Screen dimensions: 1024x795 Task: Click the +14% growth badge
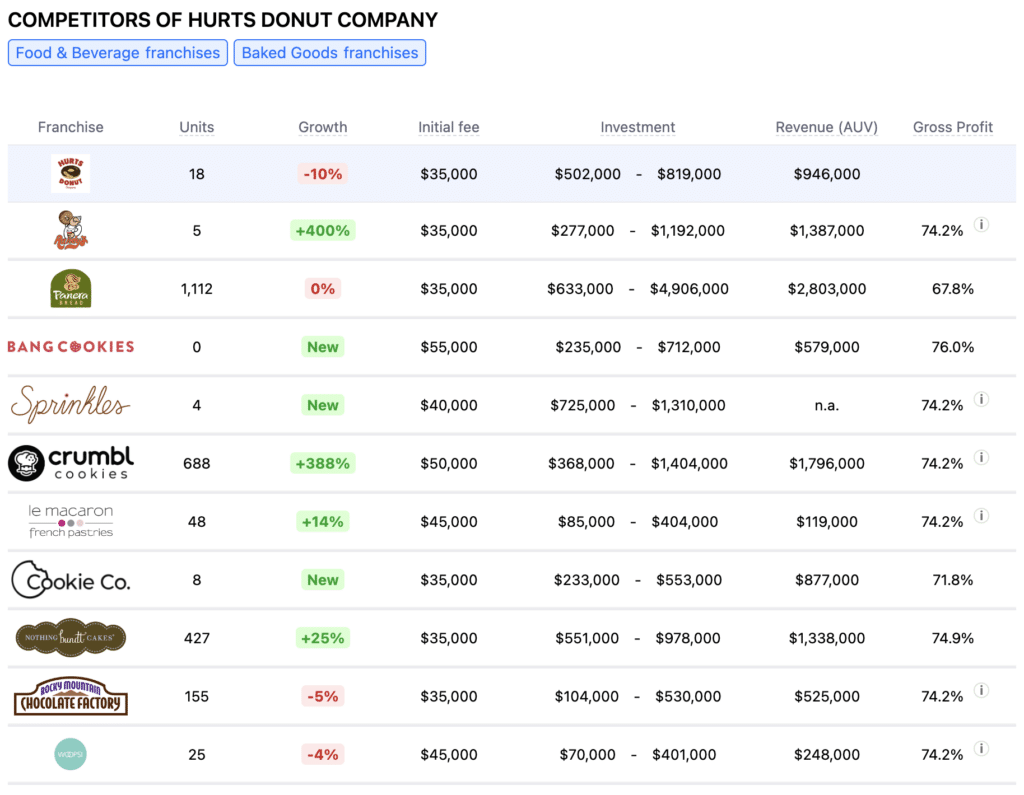323,521
